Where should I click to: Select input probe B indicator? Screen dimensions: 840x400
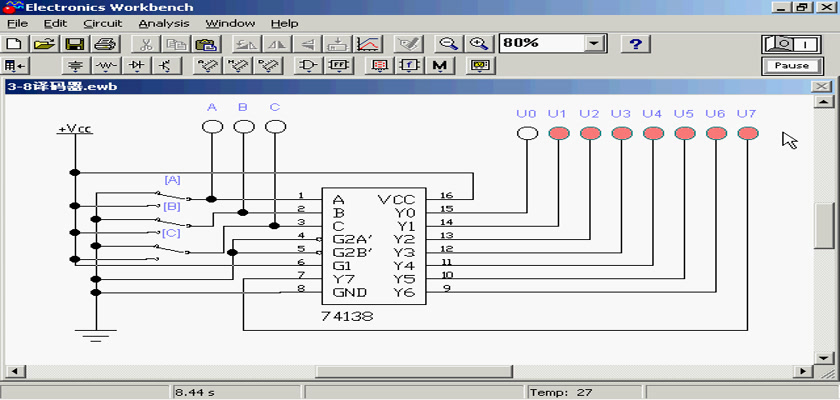(x=244, y=127)
